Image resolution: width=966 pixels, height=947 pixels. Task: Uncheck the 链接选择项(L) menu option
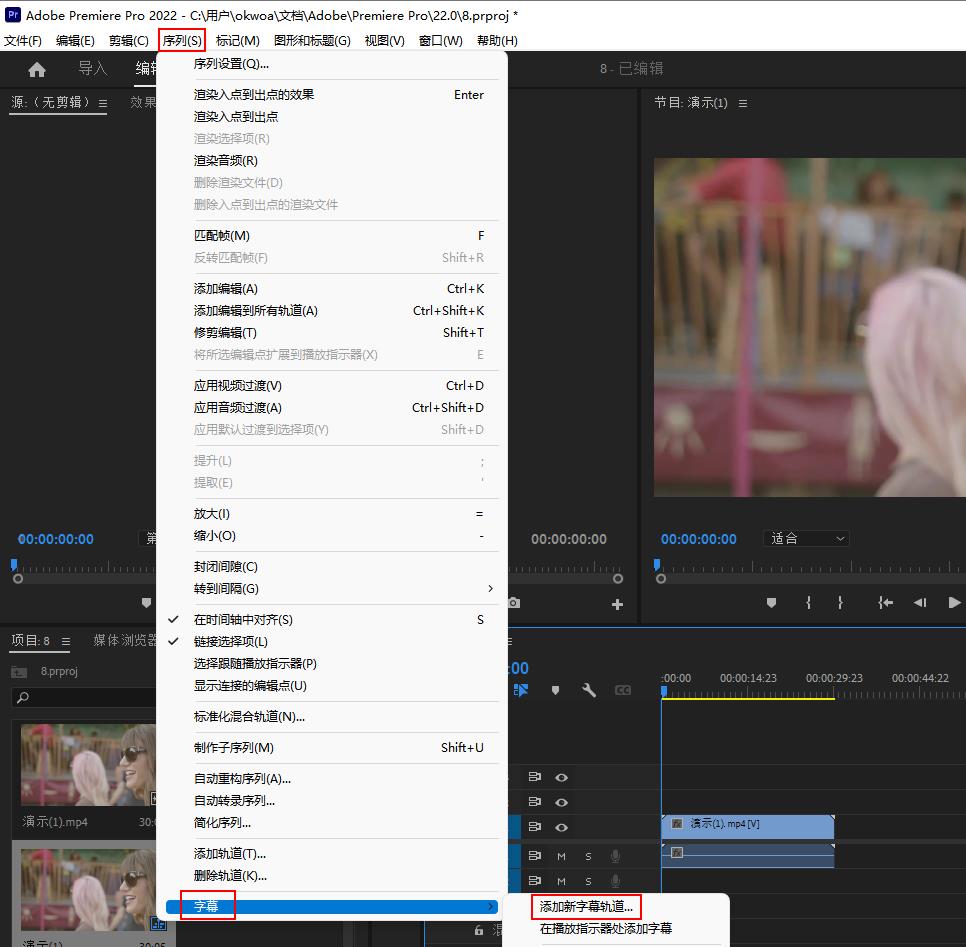pos(231,642)
